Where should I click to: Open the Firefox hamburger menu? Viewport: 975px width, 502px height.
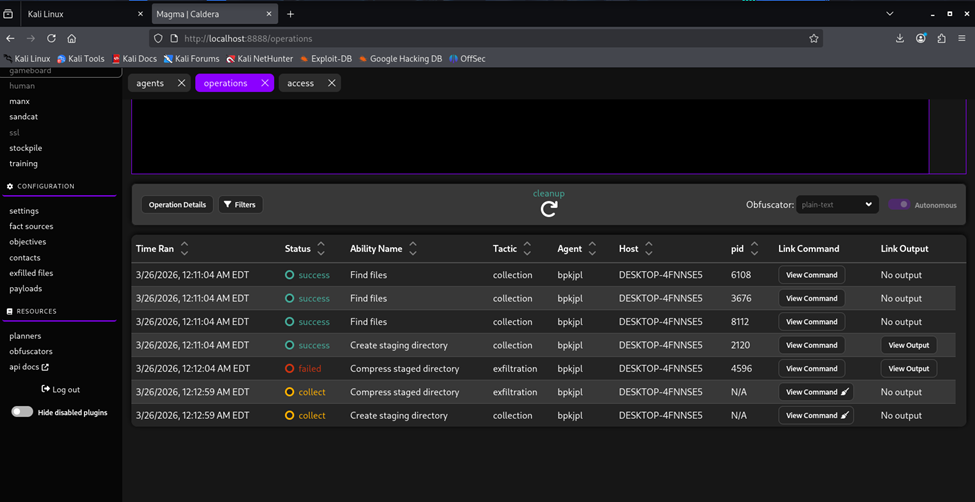click(x=961, y=38)
